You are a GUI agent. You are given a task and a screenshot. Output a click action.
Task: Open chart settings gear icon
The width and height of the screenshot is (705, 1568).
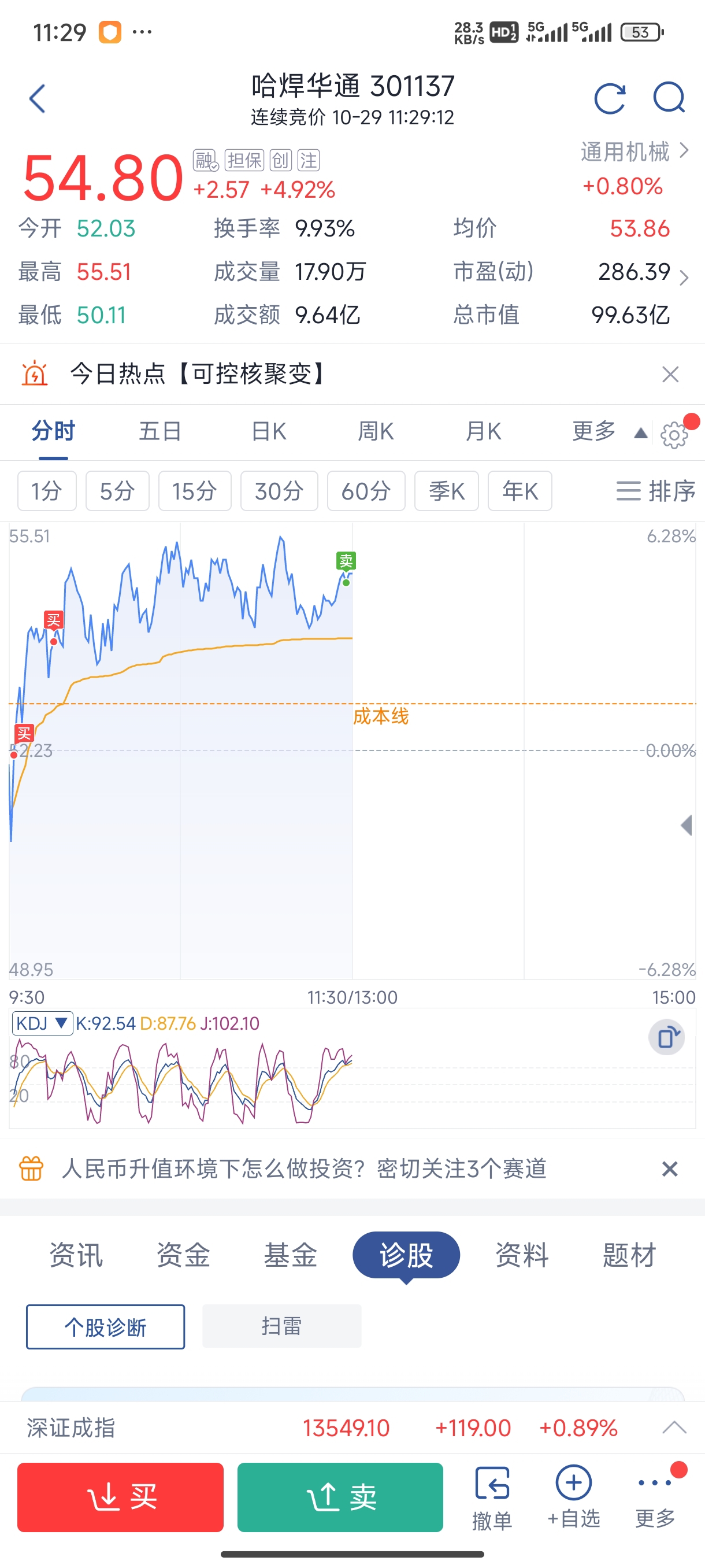(x=674, y=435)
